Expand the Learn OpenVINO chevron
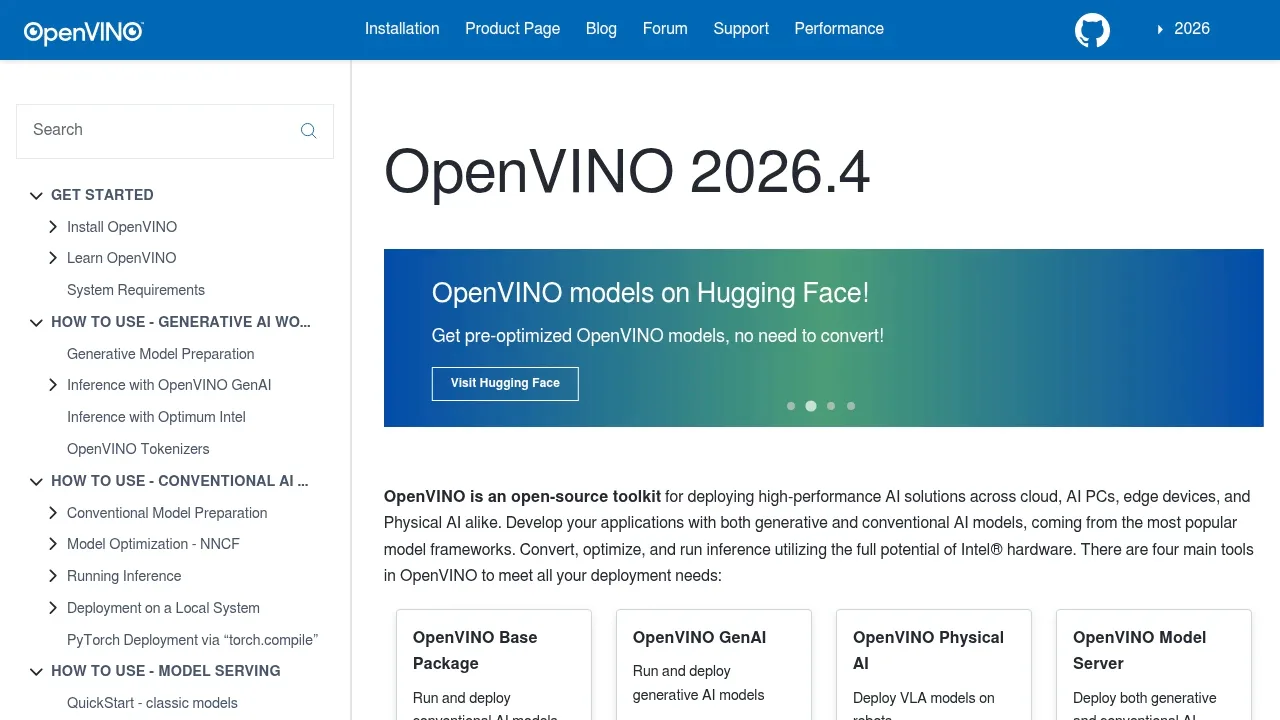 [x=53, y=258]
